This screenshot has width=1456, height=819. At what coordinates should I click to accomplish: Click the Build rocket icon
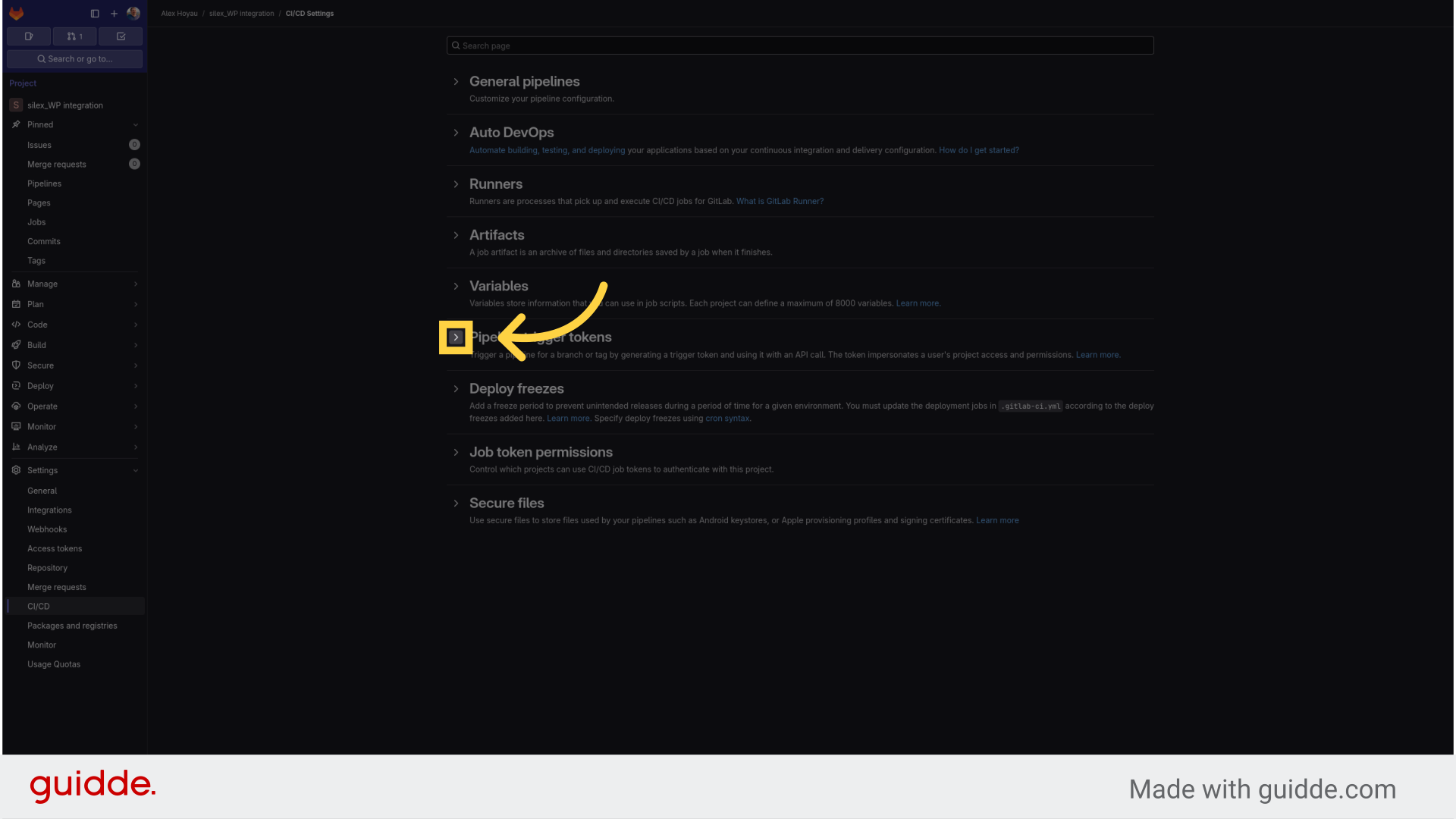point(16,345)
